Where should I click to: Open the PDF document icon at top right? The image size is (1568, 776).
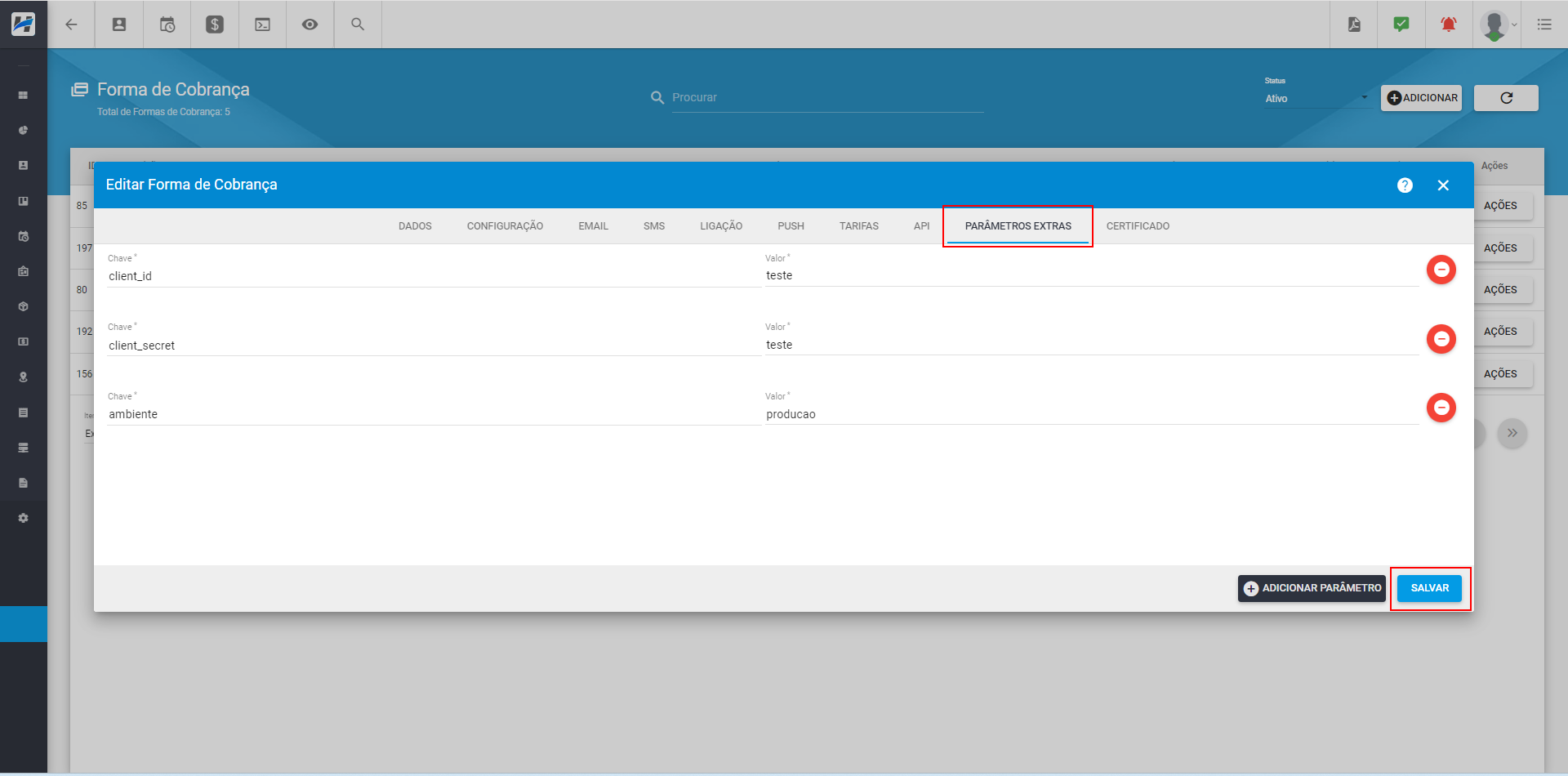[1354, 25]
